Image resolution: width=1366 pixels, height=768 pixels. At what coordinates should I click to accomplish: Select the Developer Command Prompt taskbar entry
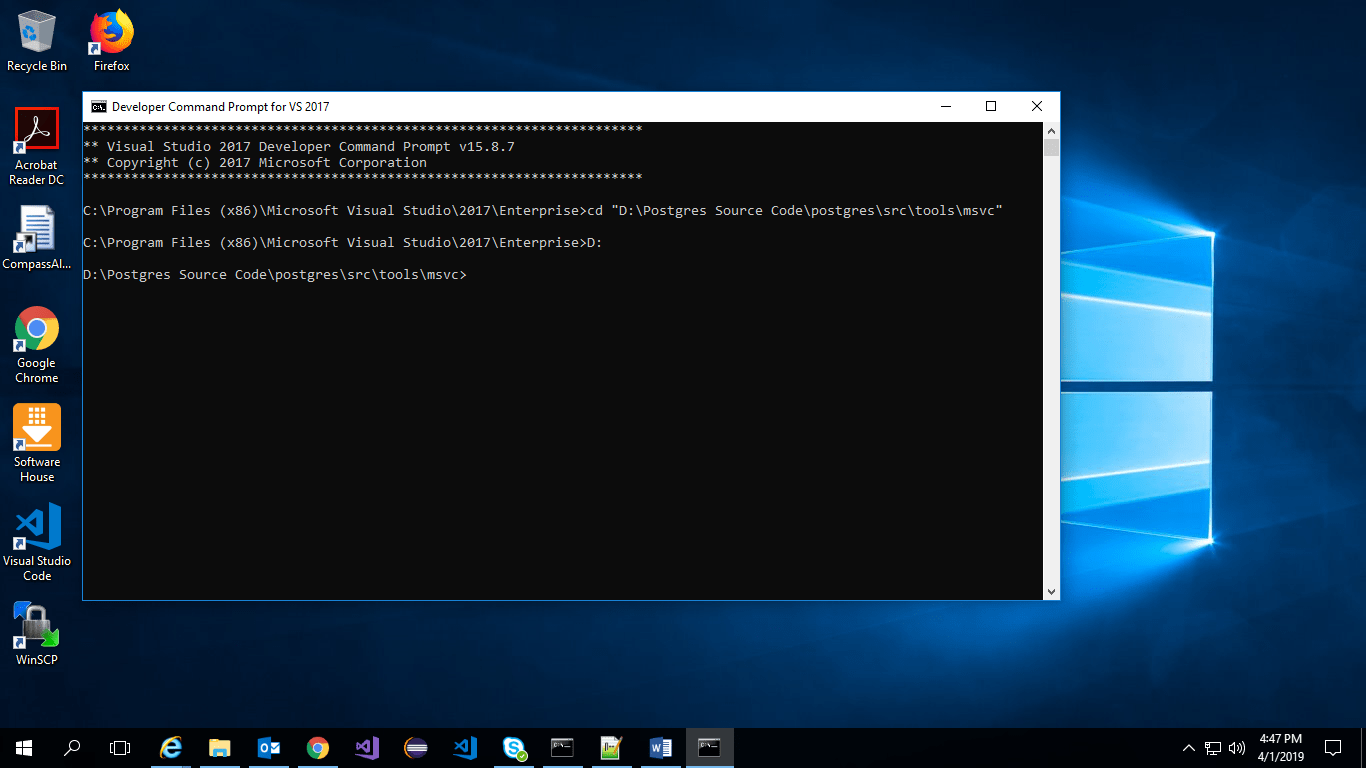pyautogui.click(x=709, y=747)
